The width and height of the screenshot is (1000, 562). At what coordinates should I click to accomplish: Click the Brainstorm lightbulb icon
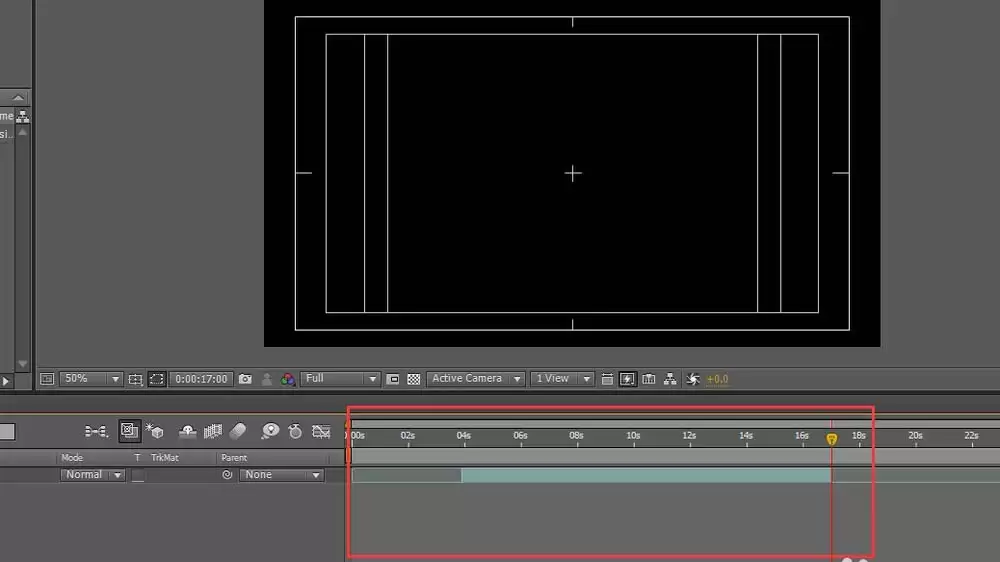tap(270, 431)
